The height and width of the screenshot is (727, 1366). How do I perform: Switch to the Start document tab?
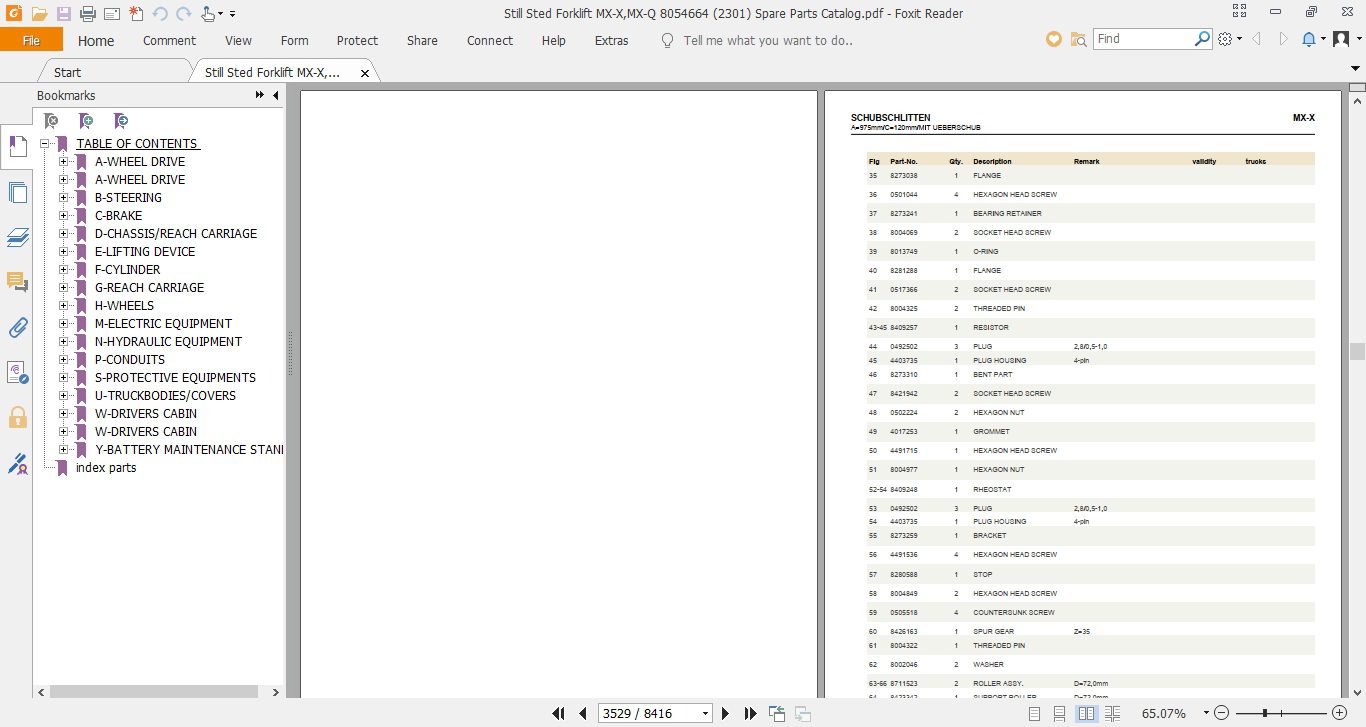68,72
